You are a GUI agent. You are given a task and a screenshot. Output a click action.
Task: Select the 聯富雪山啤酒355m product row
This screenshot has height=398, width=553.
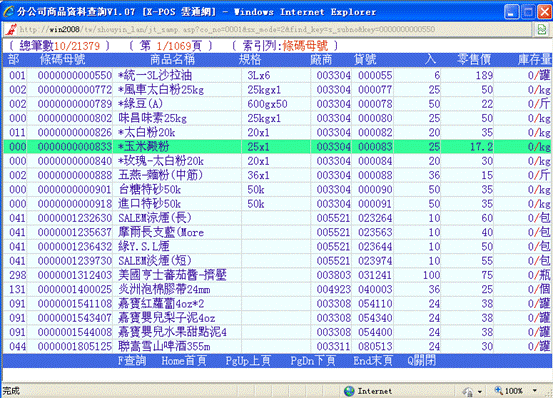coord(277,346)
